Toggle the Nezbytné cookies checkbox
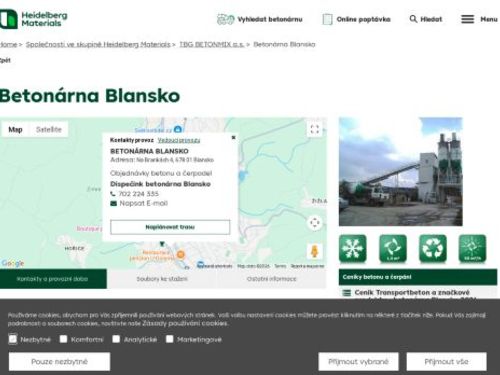The height and width of the screenshot is (375, 500). 13,339
